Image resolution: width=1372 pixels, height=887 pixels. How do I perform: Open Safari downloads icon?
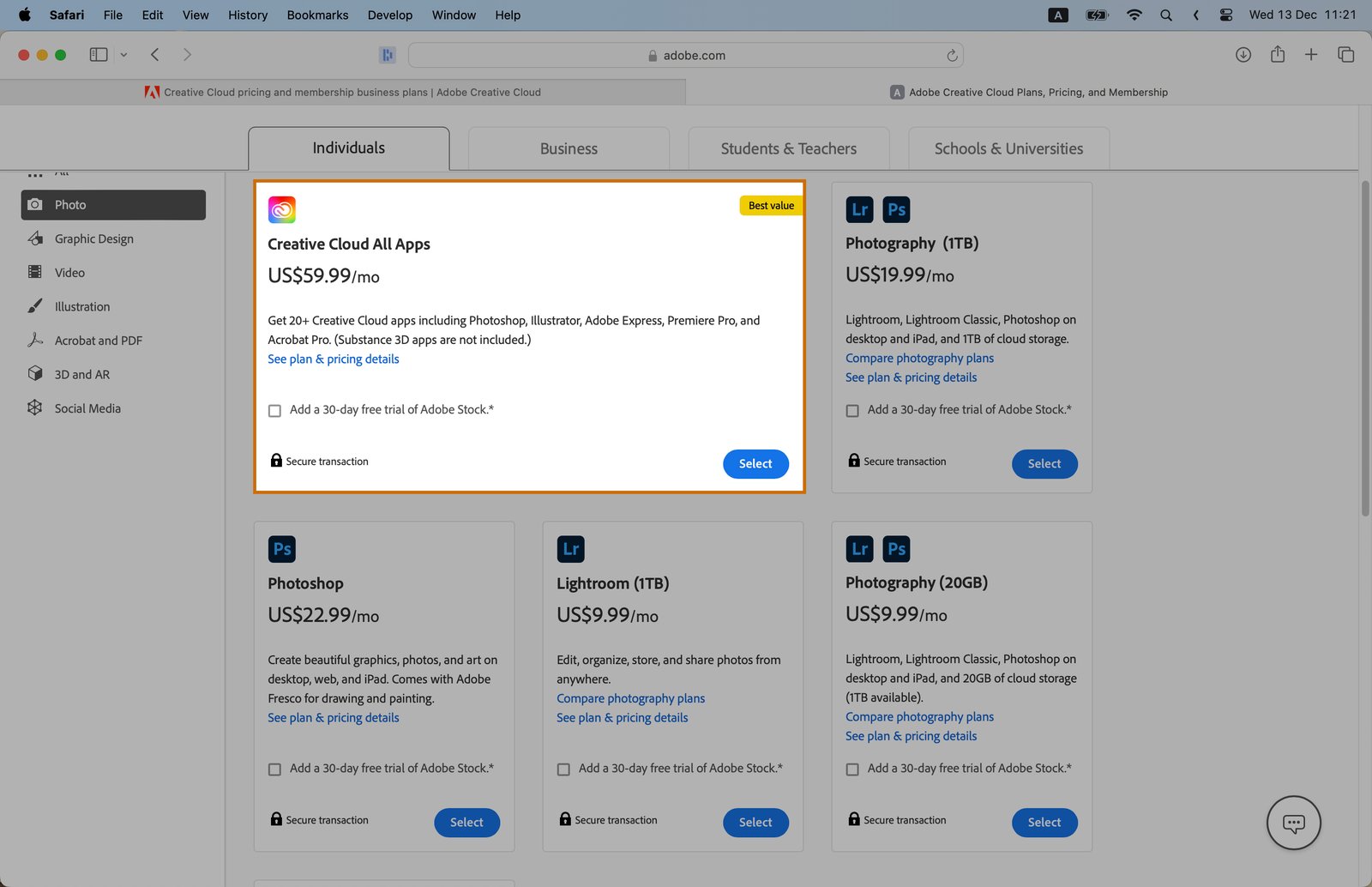1243,55
